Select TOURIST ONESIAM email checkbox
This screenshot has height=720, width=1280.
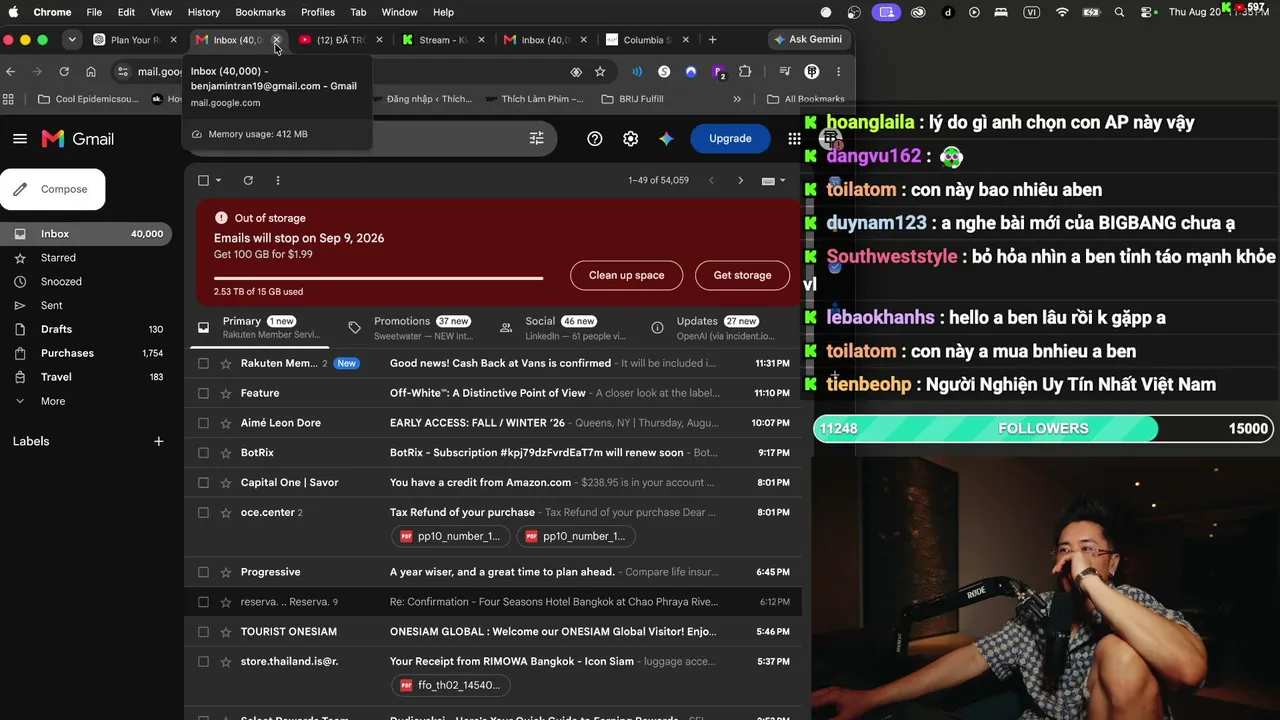click(203, 632)
